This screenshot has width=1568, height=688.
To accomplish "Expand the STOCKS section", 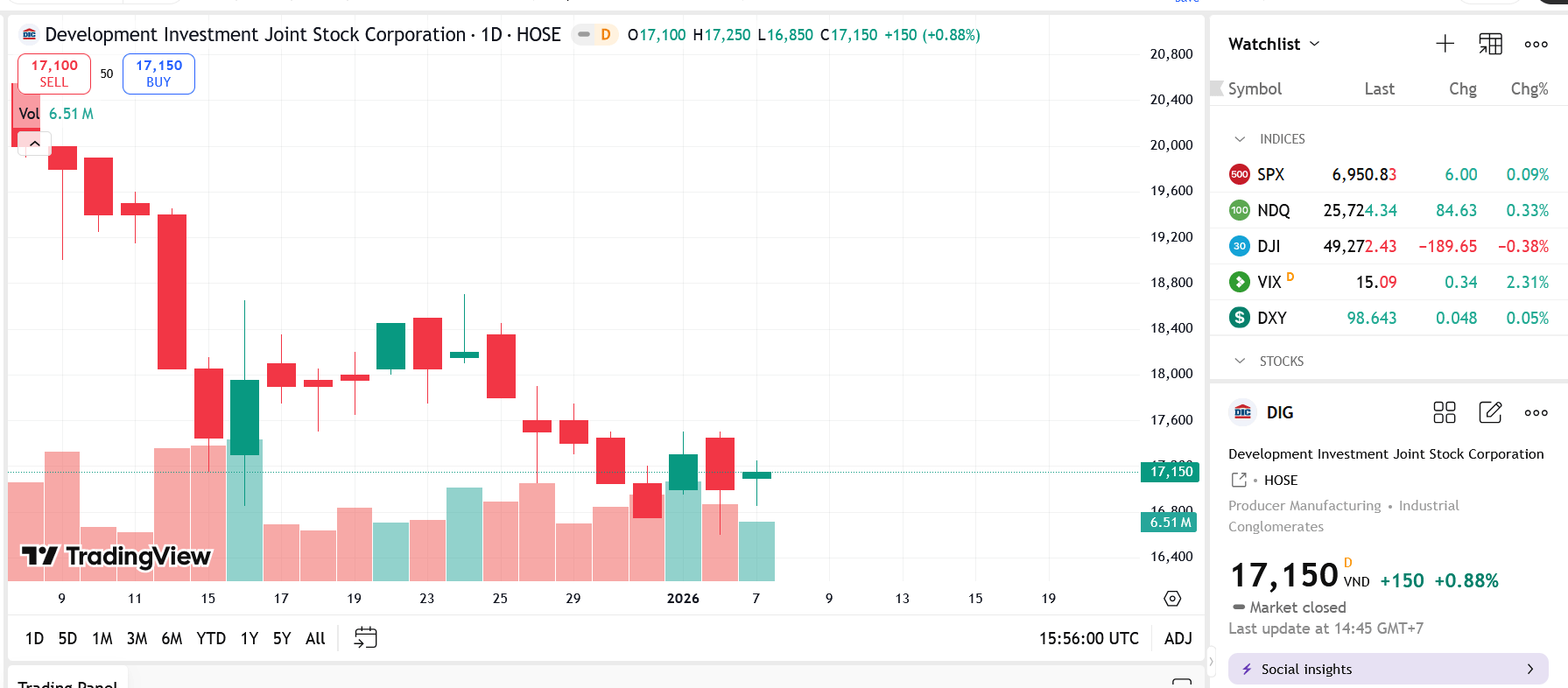I will [1240, 361].
